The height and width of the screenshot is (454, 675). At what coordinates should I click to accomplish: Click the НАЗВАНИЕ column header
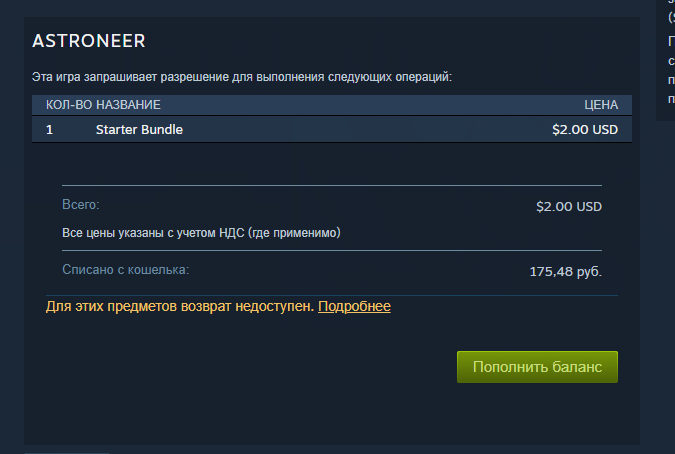[128, 105]
